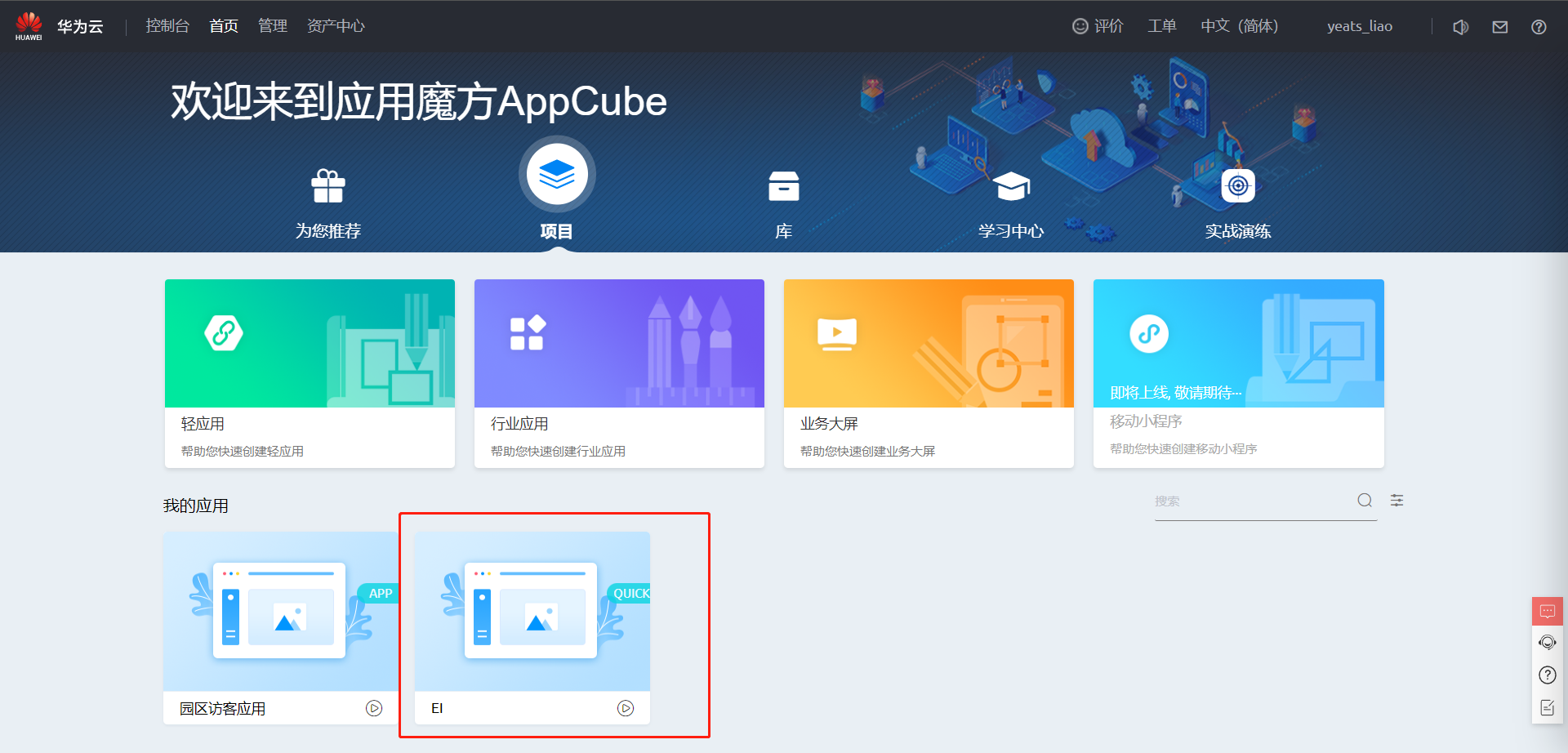Open the 控制台 console link
This screenshot has width=1568, height=753.
167,26
